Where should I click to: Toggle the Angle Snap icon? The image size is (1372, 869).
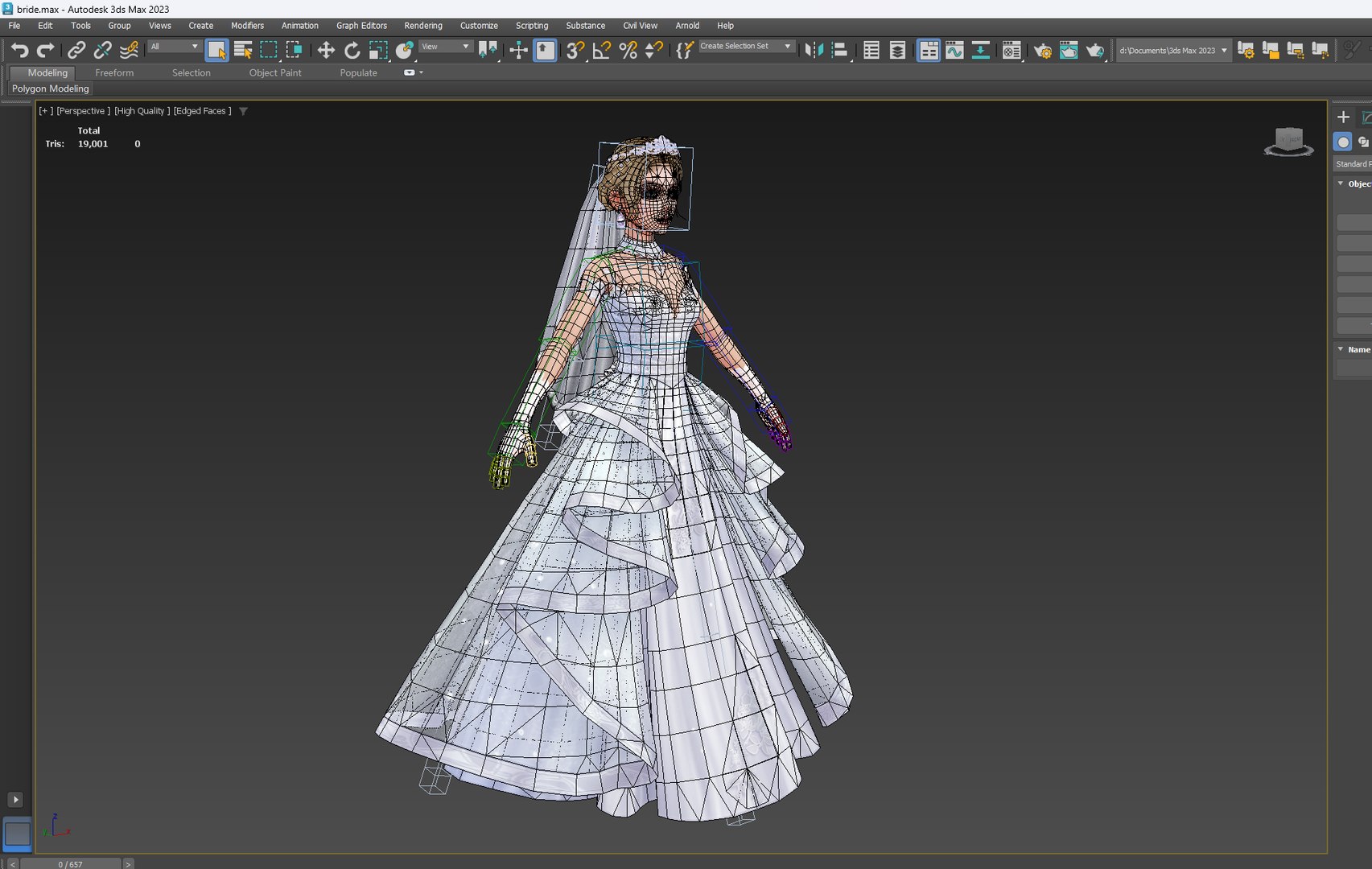tap(601, 51)
